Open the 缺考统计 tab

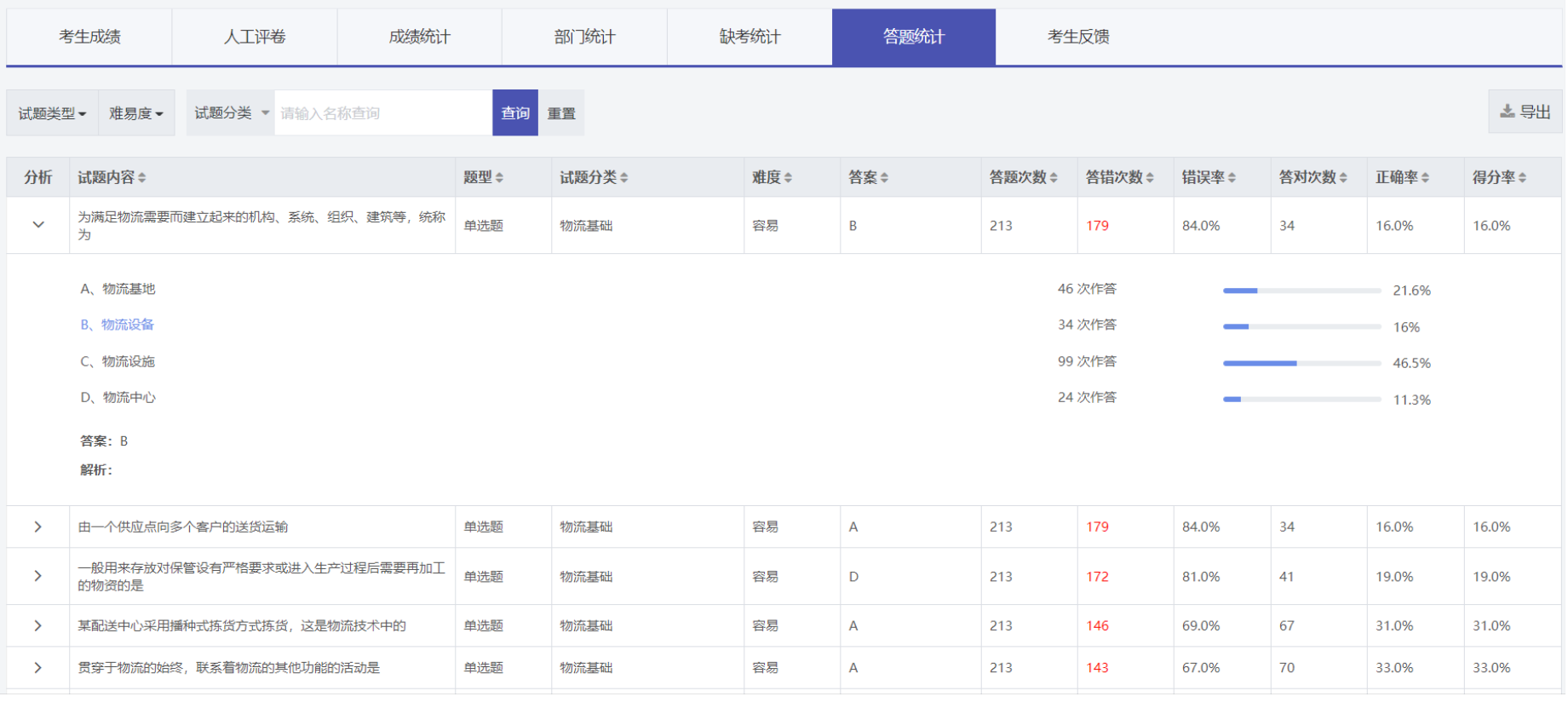pos(750,37)
